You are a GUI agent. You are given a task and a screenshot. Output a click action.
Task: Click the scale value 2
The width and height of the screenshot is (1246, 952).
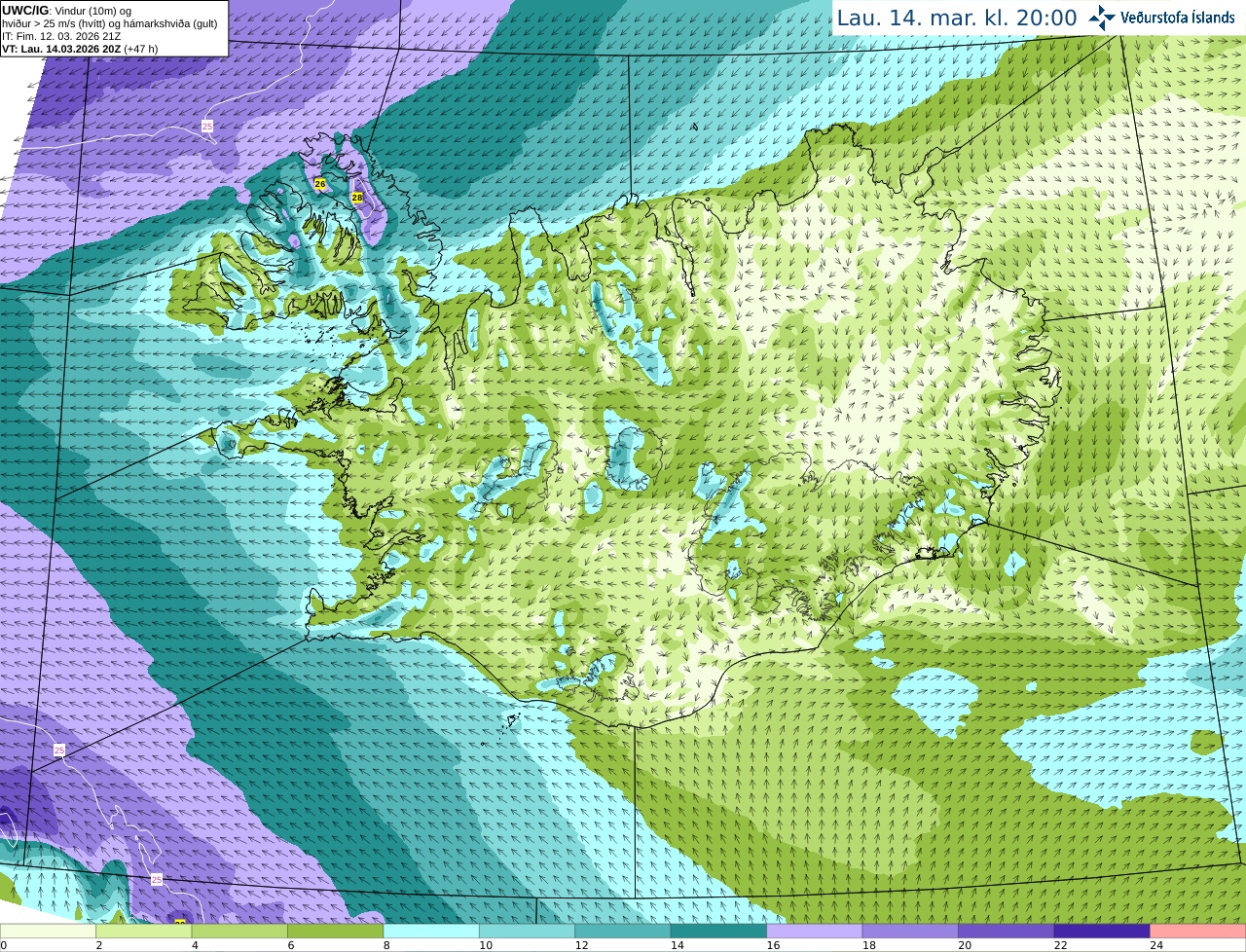[x=99, y=945]
